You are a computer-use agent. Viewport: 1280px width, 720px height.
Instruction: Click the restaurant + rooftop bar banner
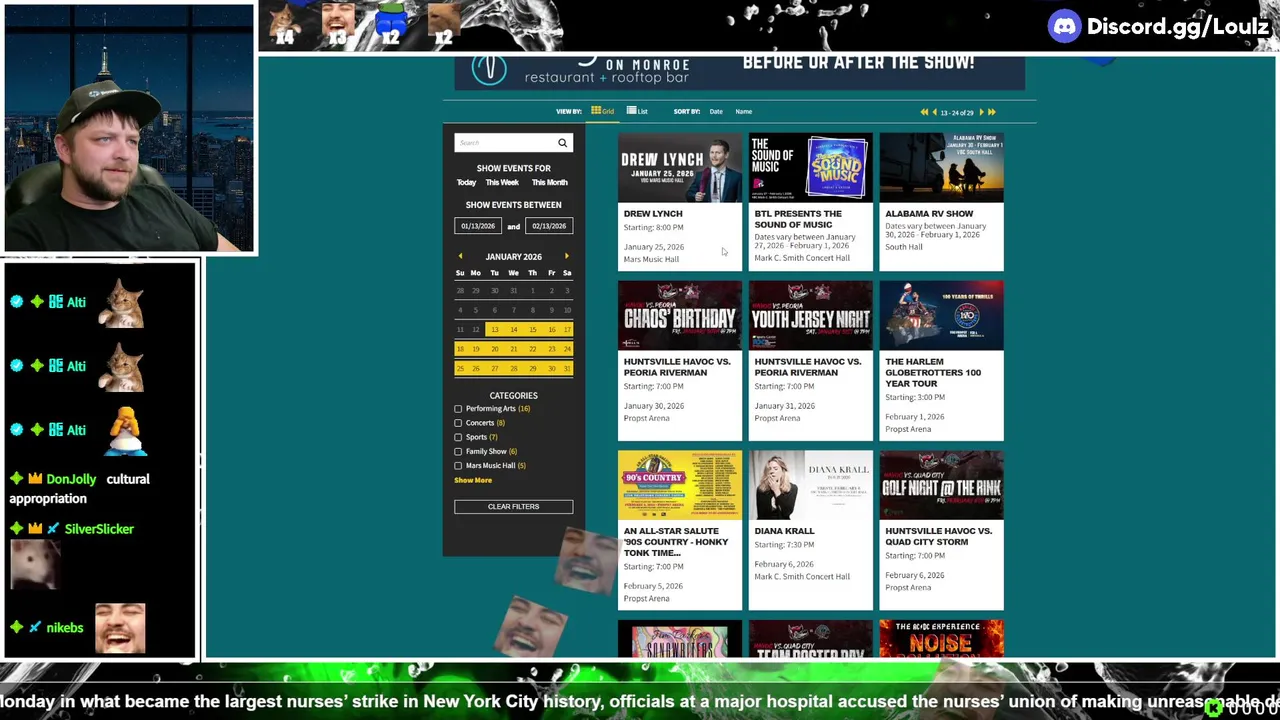tap(740, 73)
